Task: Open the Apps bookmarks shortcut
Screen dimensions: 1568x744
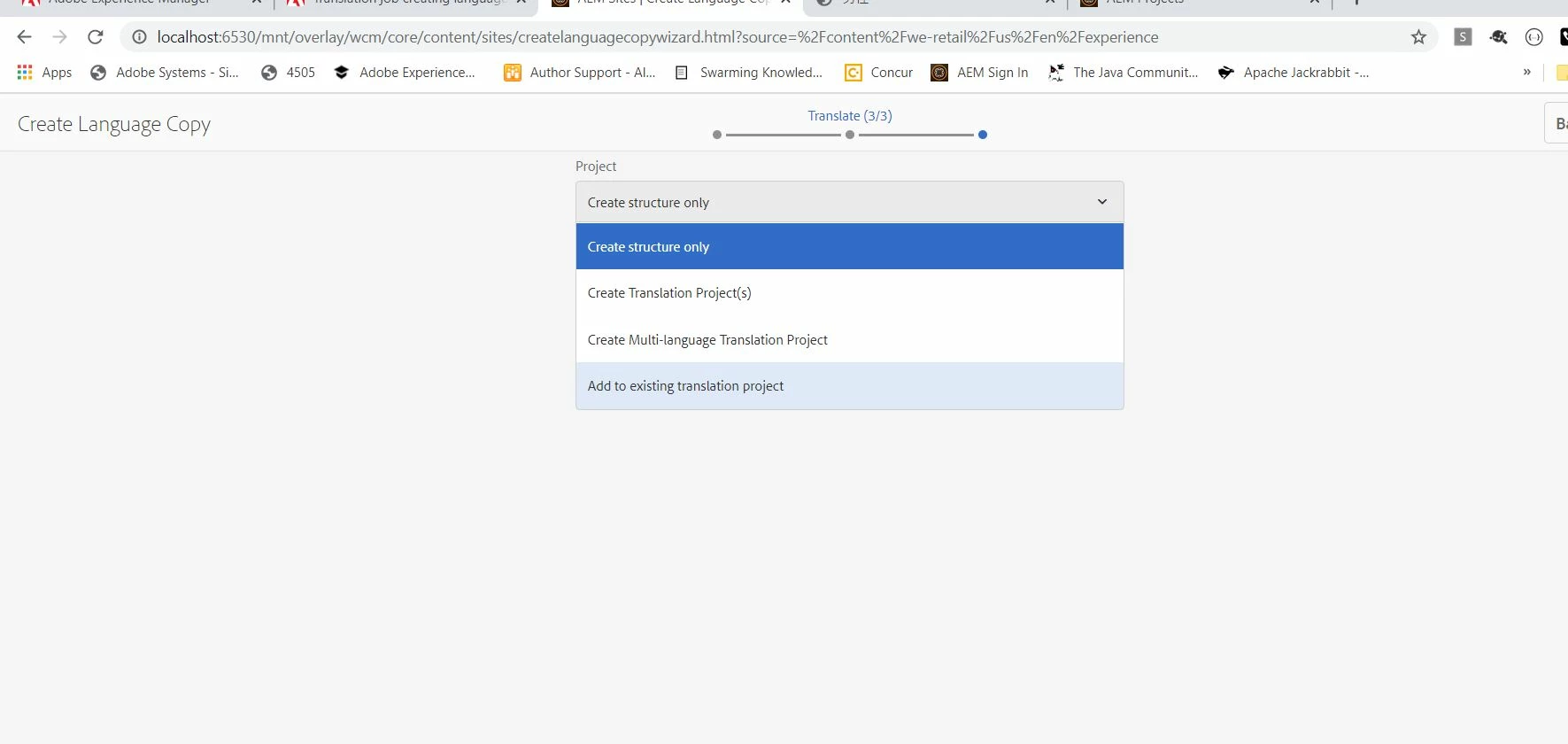Action: [44, 73]
